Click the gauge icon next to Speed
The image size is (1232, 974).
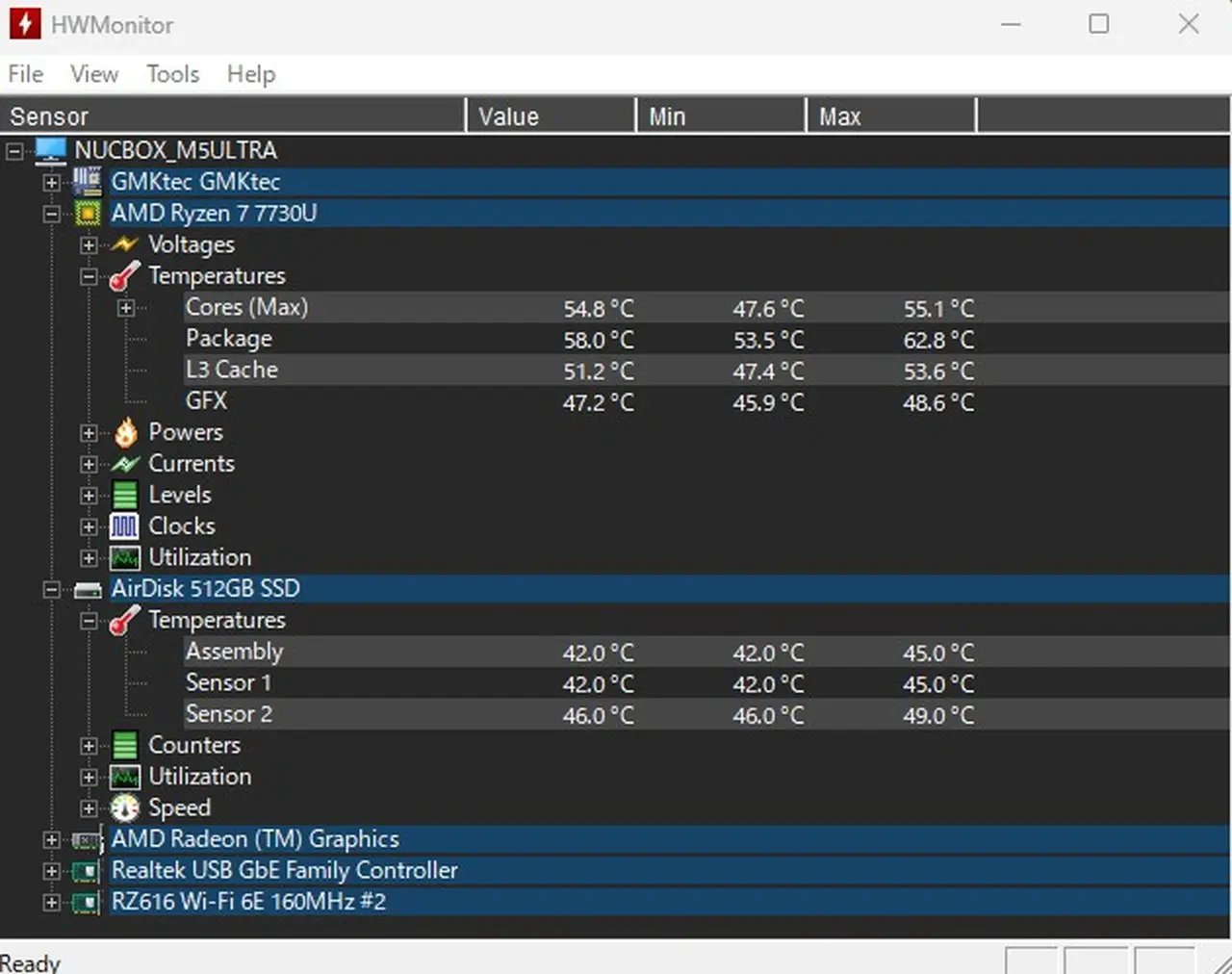[125, 808]
